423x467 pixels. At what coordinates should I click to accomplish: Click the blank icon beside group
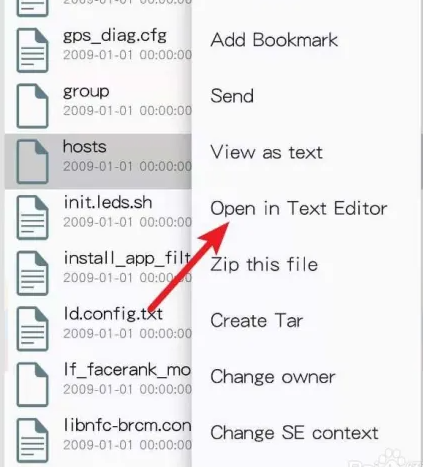pos(32,106)
